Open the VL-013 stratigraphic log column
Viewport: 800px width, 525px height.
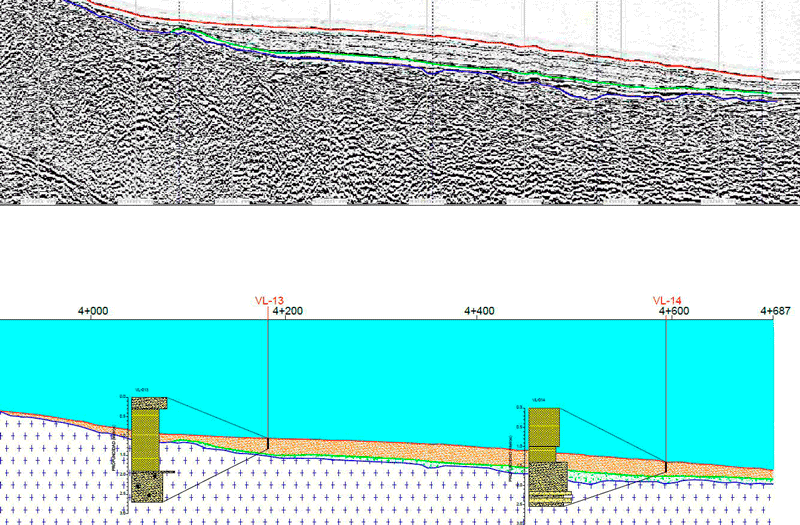coord(147,449)
